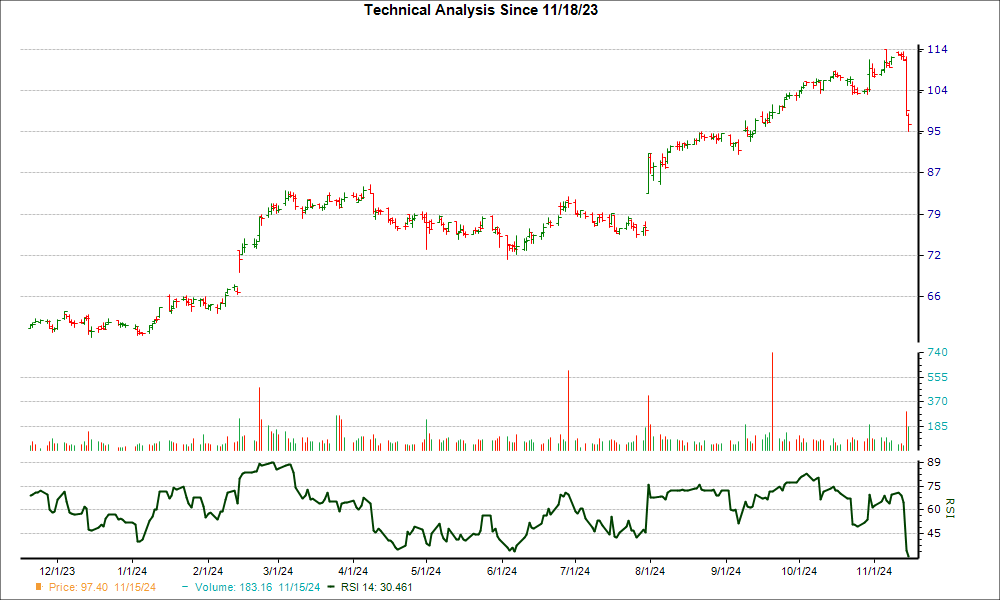Image resolution: width=1000 pixels, height=600 pixels.
Task: Click the teal Volume legend dash marker
Action: [185, 587]
